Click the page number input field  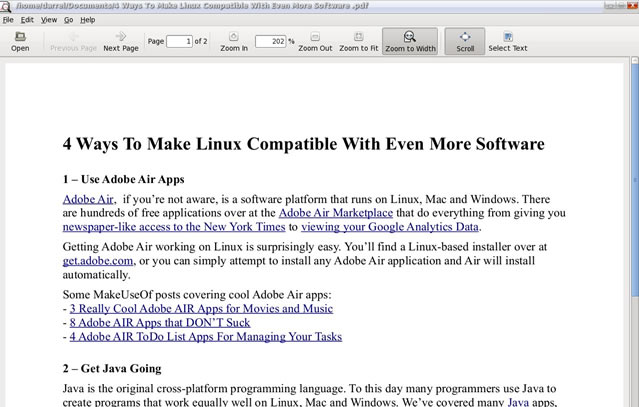(x=179, y=41)
